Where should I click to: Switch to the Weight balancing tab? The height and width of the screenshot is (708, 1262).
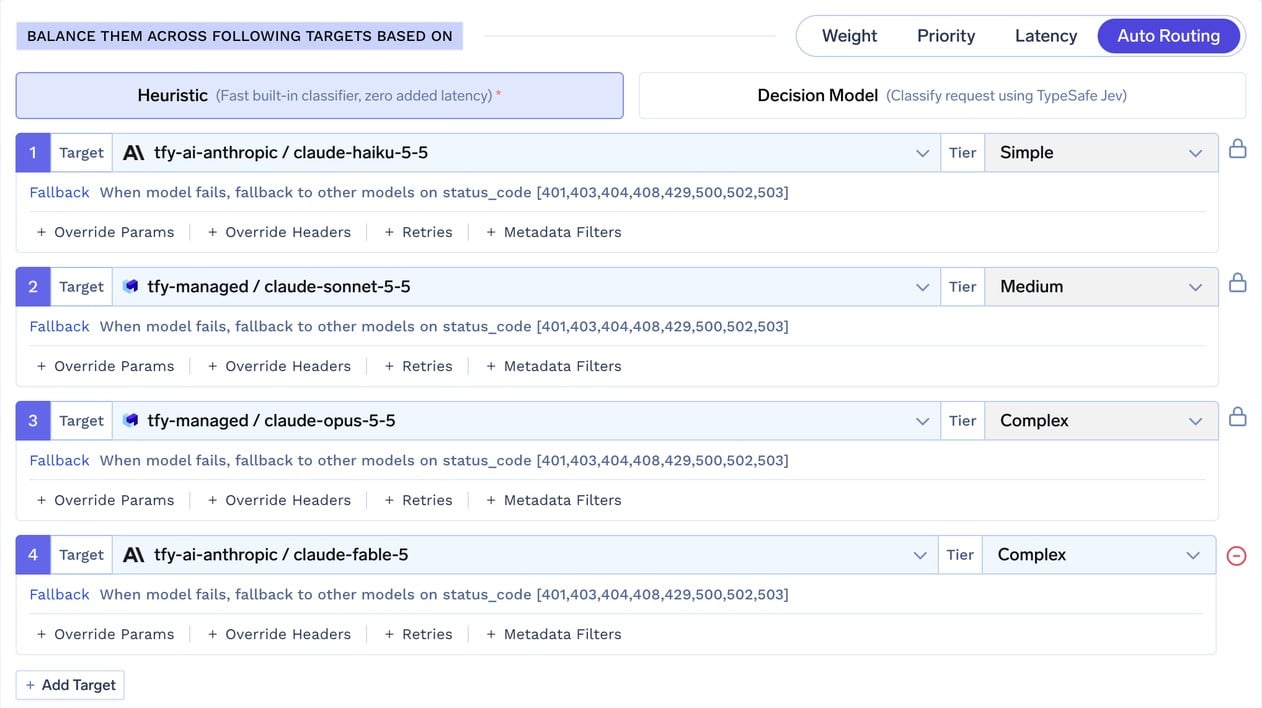click(x=849, y=36)
